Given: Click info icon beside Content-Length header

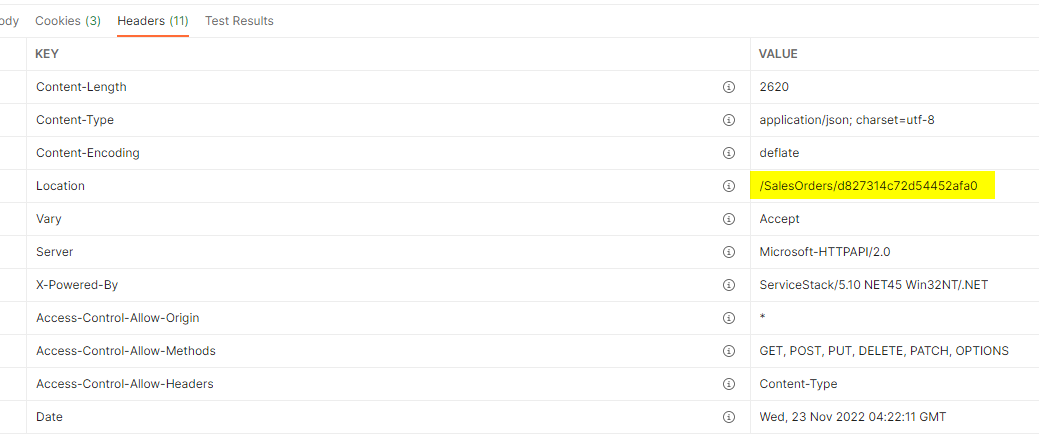Looking at the screenshot, I should tap(729, 87).
